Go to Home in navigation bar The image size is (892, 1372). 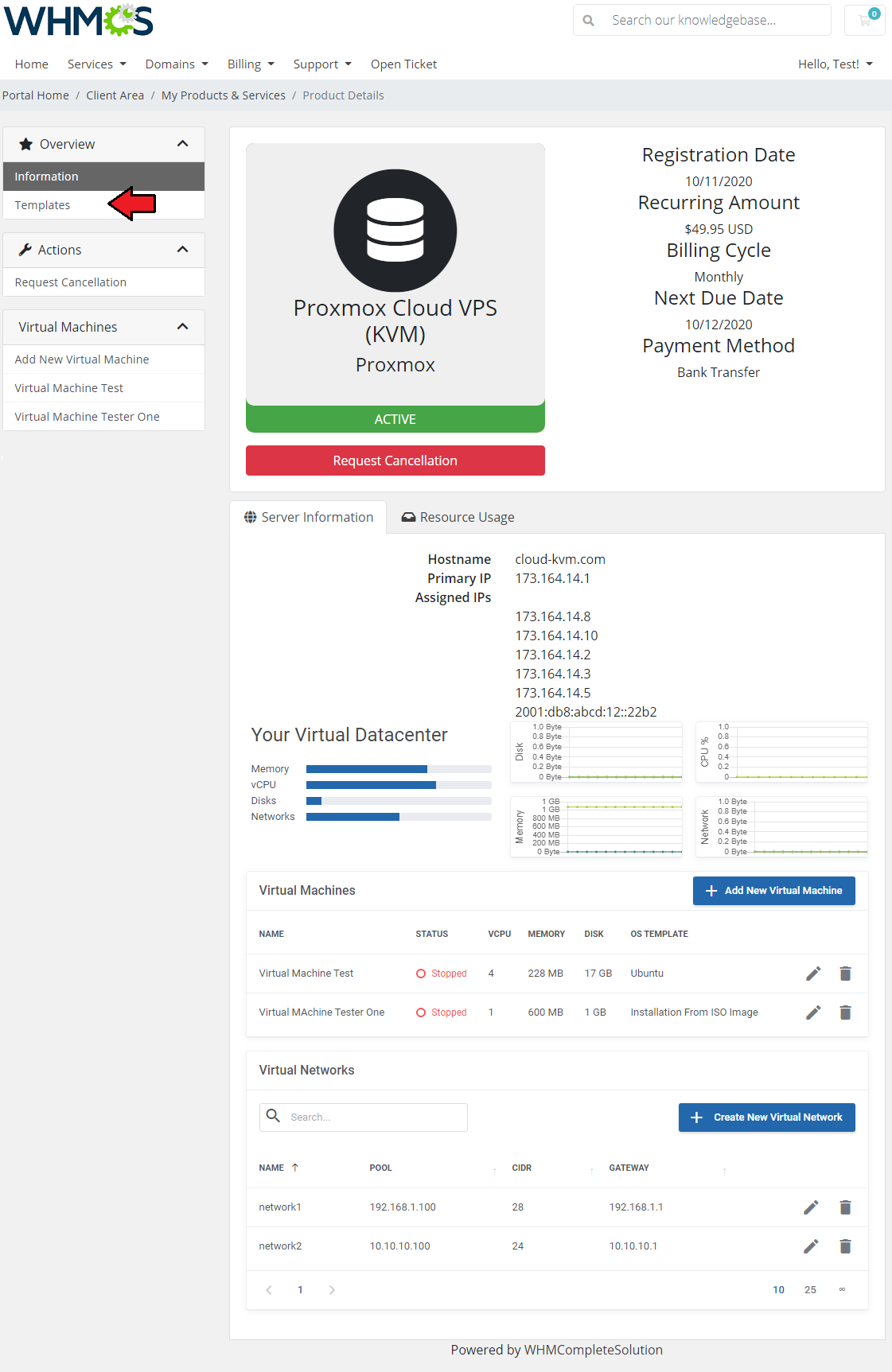pos(32,64)
